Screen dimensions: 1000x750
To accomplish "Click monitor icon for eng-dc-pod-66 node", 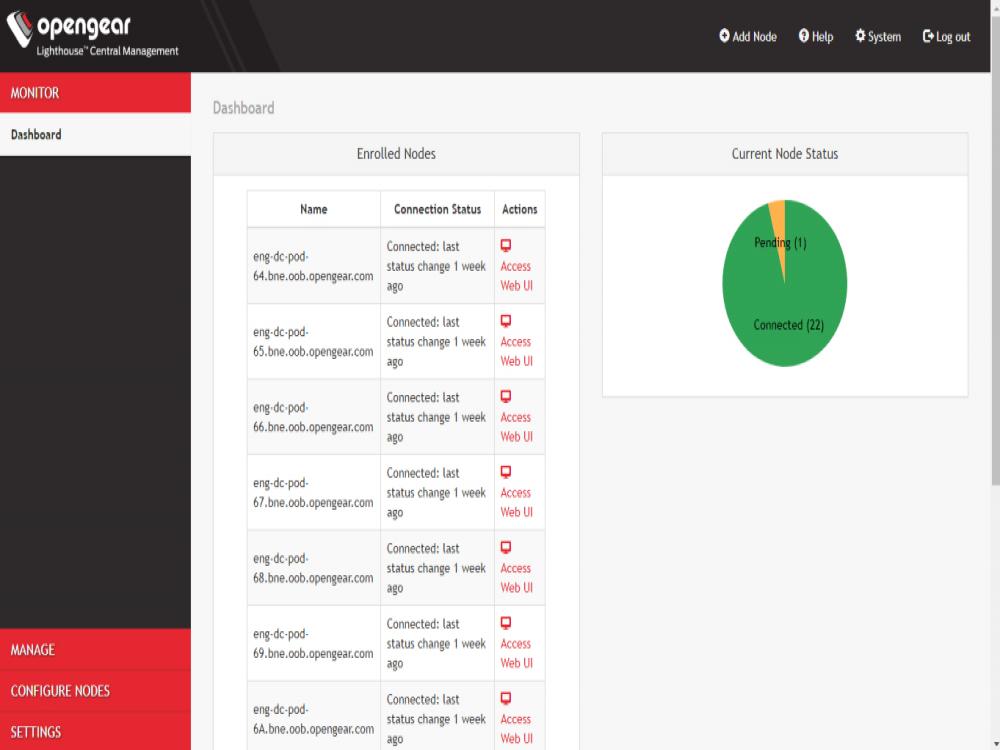I will [506, 396].
